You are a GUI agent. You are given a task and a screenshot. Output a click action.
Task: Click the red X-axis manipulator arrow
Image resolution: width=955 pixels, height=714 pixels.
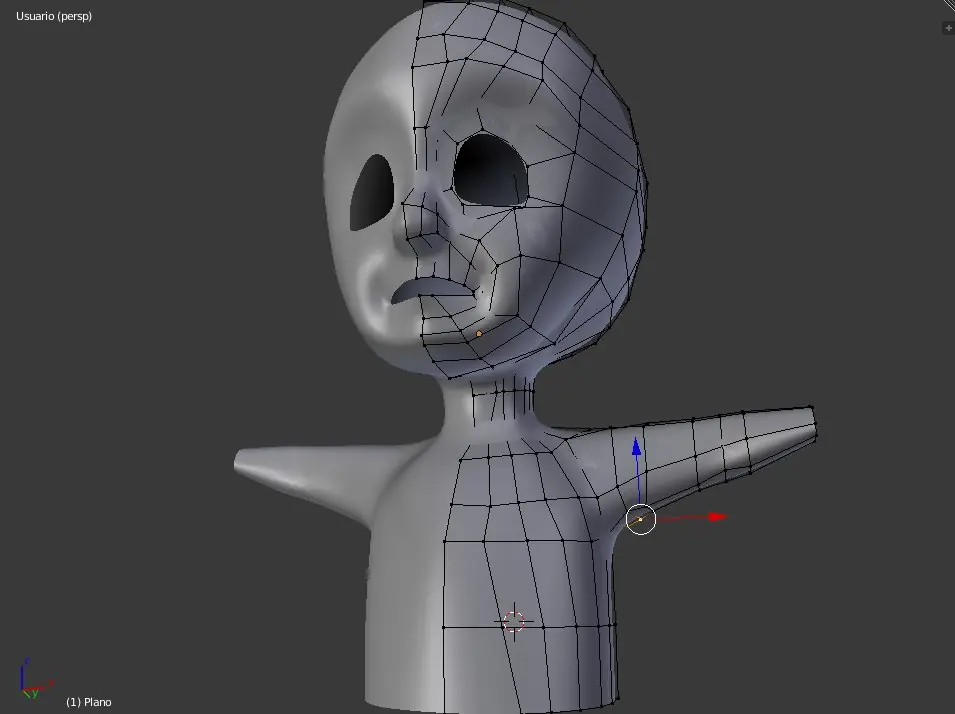715,517
